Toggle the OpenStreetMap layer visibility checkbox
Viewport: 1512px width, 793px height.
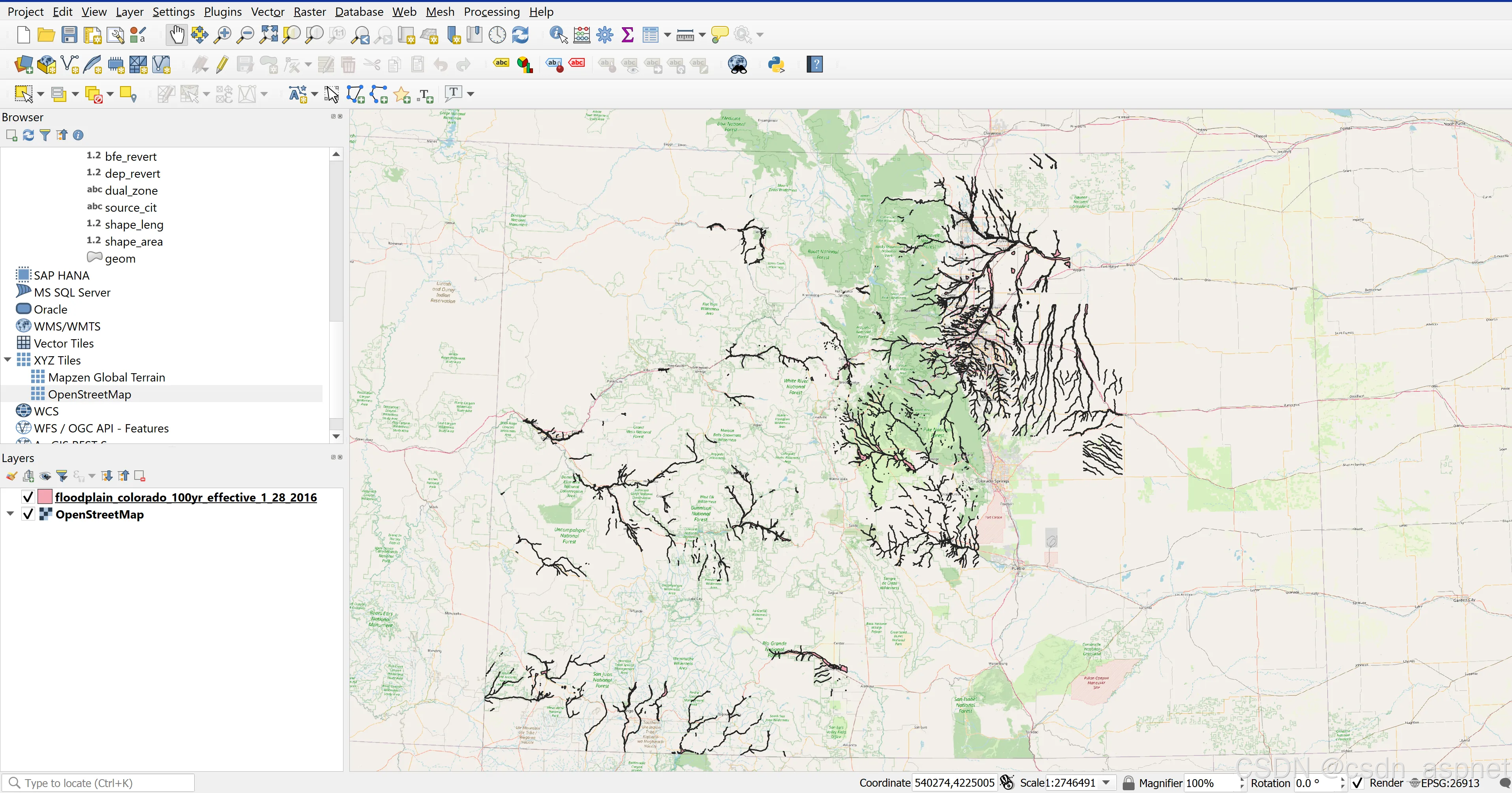point(28,514)
